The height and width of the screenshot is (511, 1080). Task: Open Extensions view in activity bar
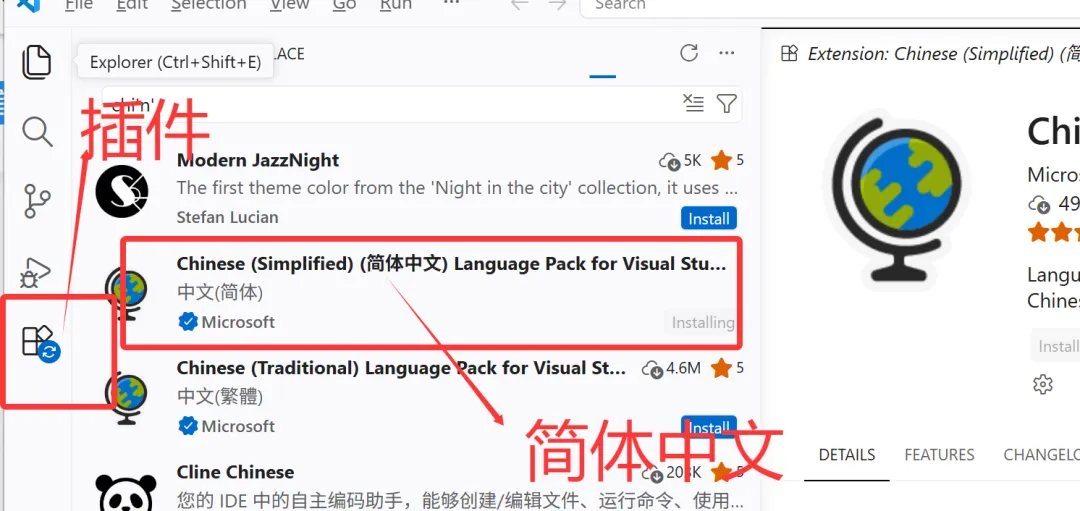pyautogui.click(x=40, y=342)
